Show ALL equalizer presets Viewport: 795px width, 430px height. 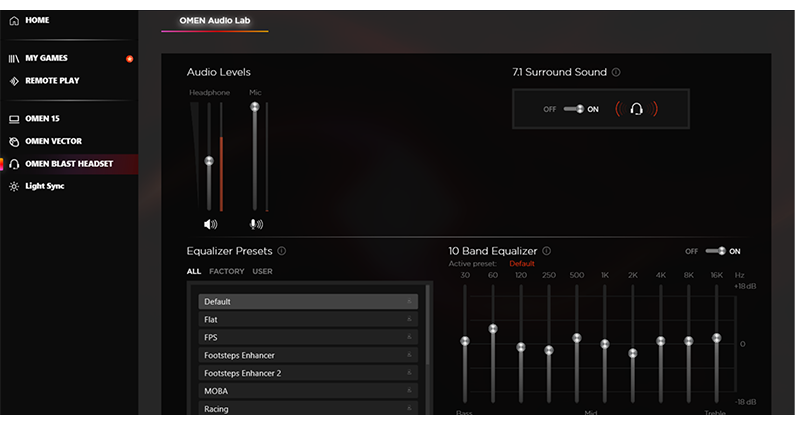click(194, 271)
